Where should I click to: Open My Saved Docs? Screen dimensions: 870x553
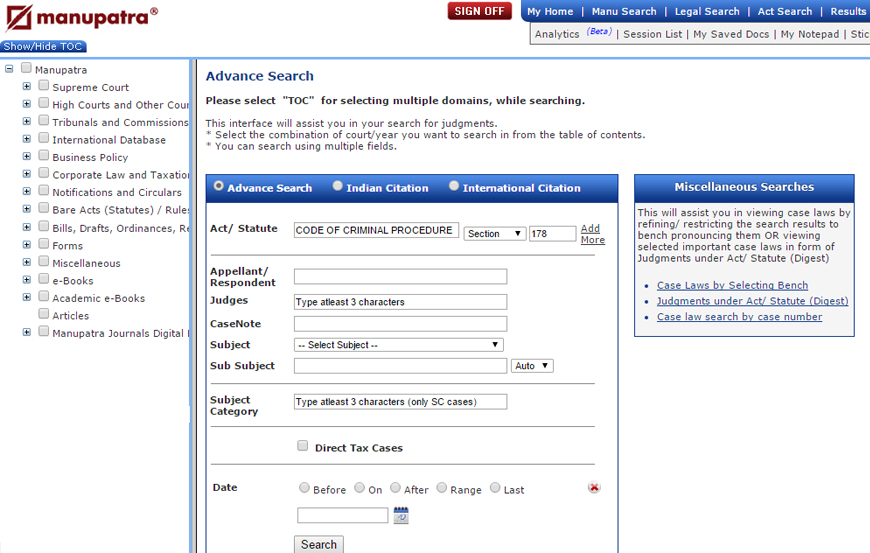tap(731, 34)
